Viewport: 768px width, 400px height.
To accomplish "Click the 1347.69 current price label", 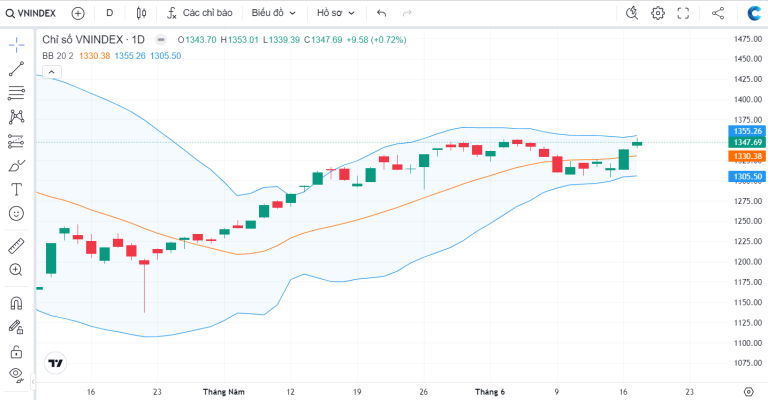I will click(x=747, y=142).
